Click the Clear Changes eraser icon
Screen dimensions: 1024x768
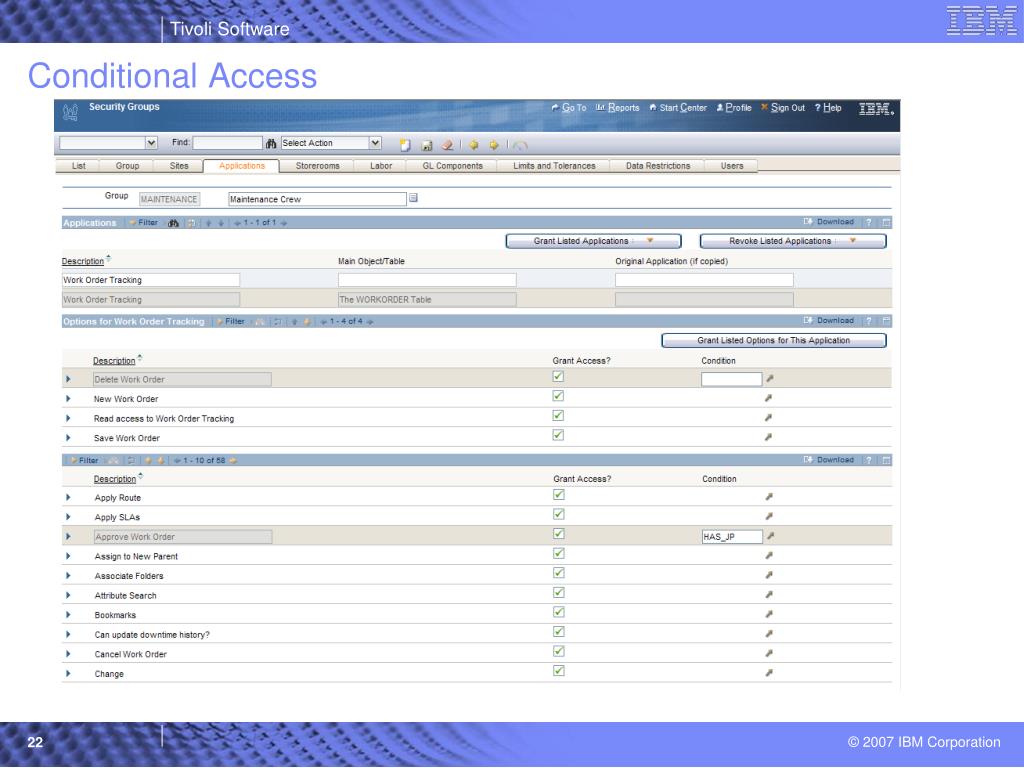[447, 145]
